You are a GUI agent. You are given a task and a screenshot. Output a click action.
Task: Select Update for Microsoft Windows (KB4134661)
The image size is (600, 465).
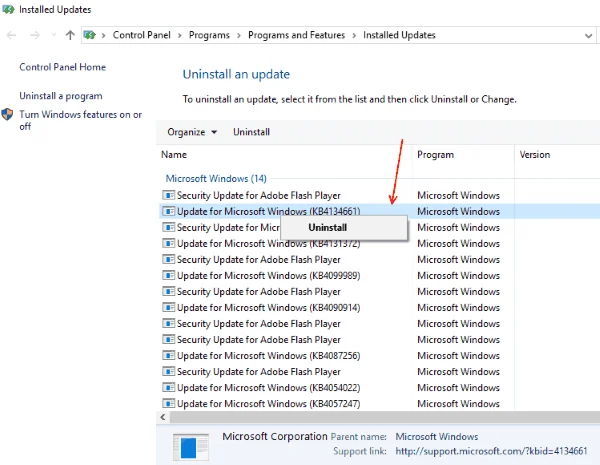tap(268, 211)
